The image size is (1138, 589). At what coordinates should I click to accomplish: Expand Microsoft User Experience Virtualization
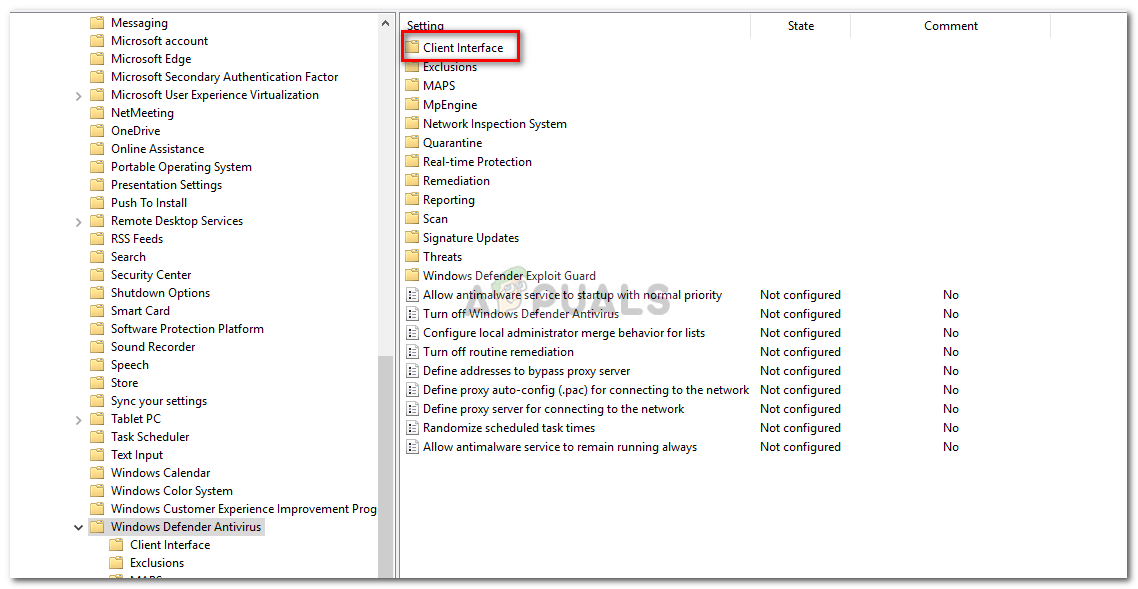click(78, 94)
